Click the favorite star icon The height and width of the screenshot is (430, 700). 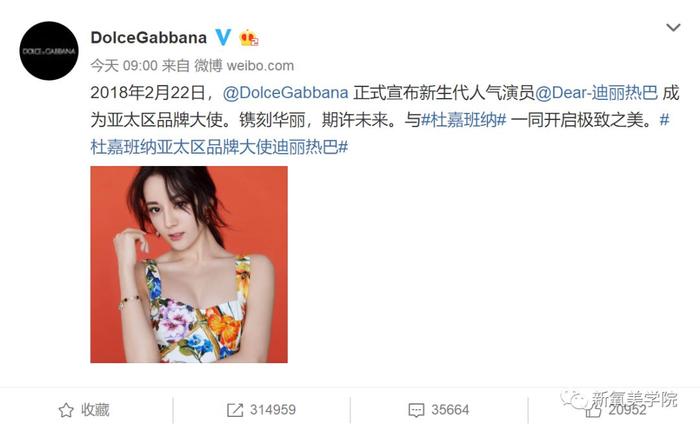pos(66,410)
